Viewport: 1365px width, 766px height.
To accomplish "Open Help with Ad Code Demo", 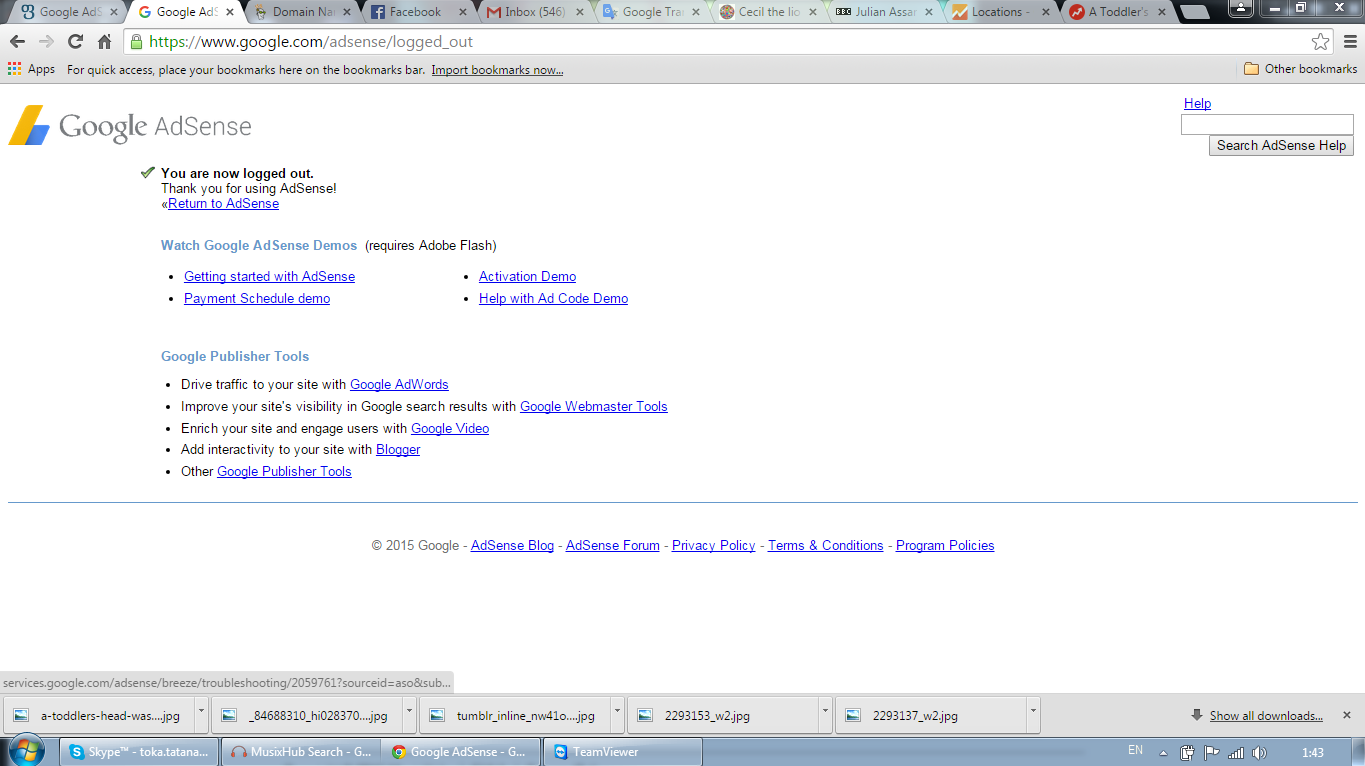I will pyautogui.click(x=553, y=298).
